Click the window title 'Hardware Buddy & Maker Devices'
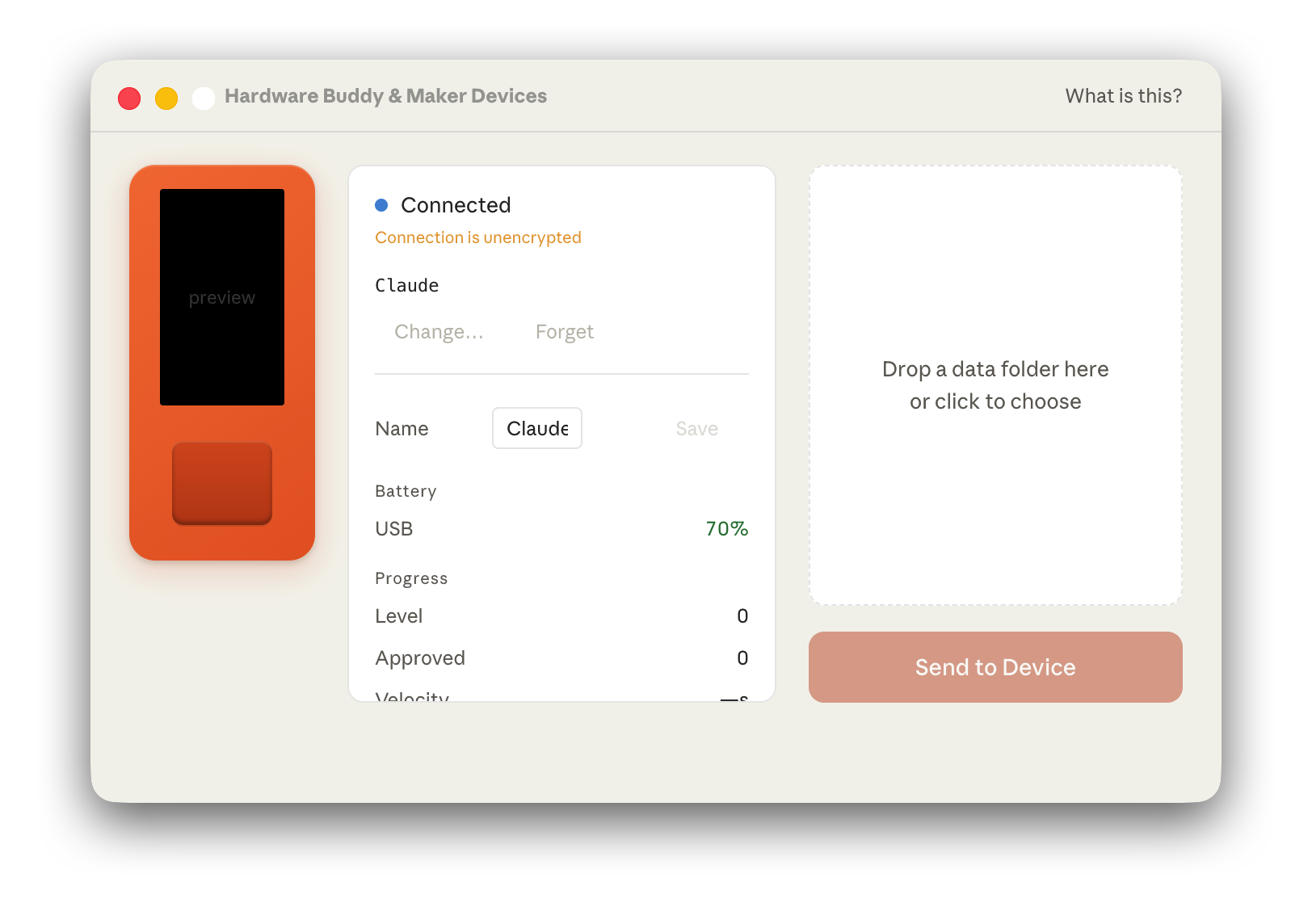Image resolution: width=1312 pixels, height=924 pixels. [385, 95]
